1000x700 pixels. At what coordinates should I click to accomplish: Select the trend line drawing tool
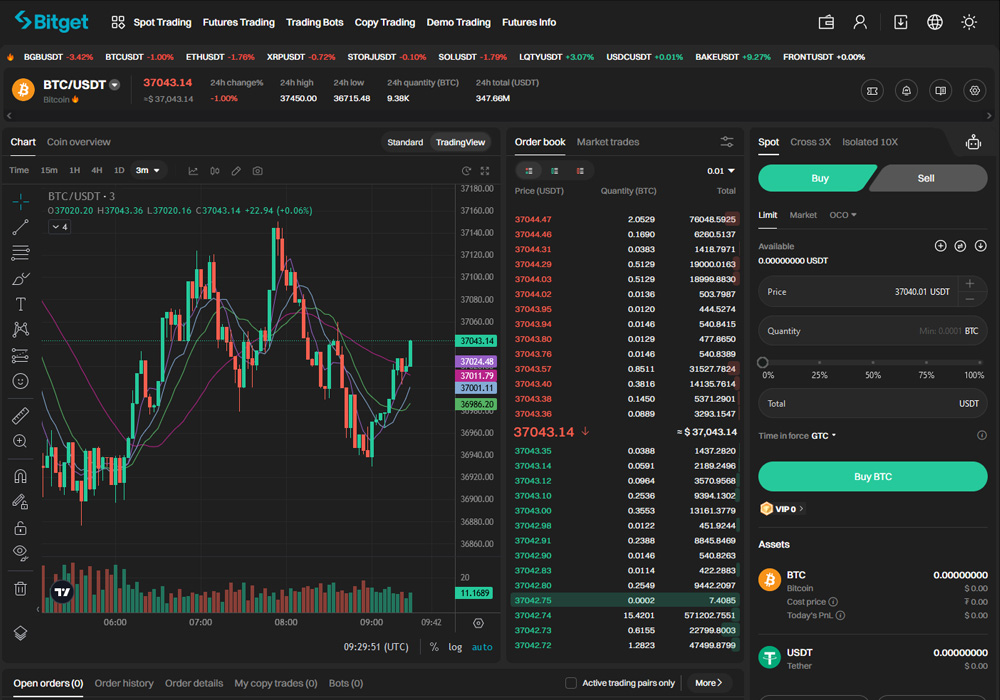coord(20,227)
